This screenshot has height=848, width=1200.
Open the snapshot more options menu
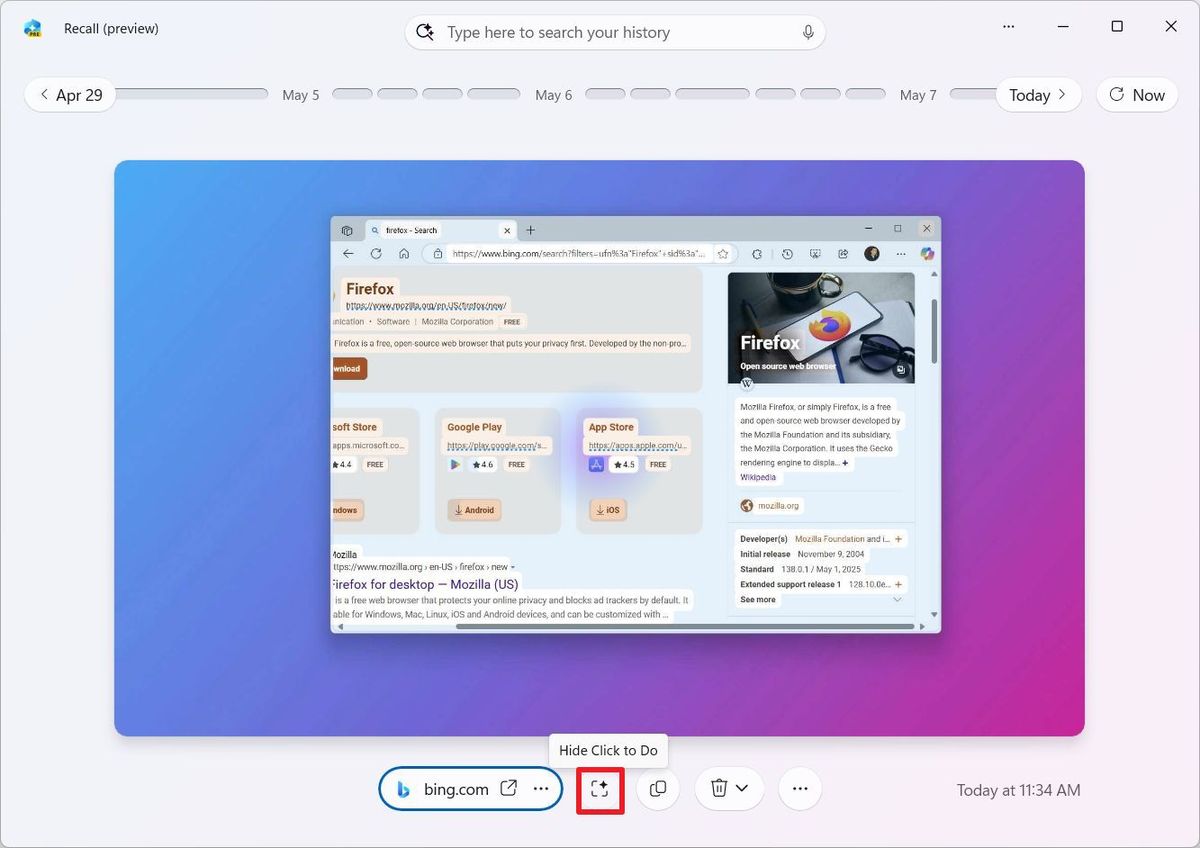[x=800, y=789]
